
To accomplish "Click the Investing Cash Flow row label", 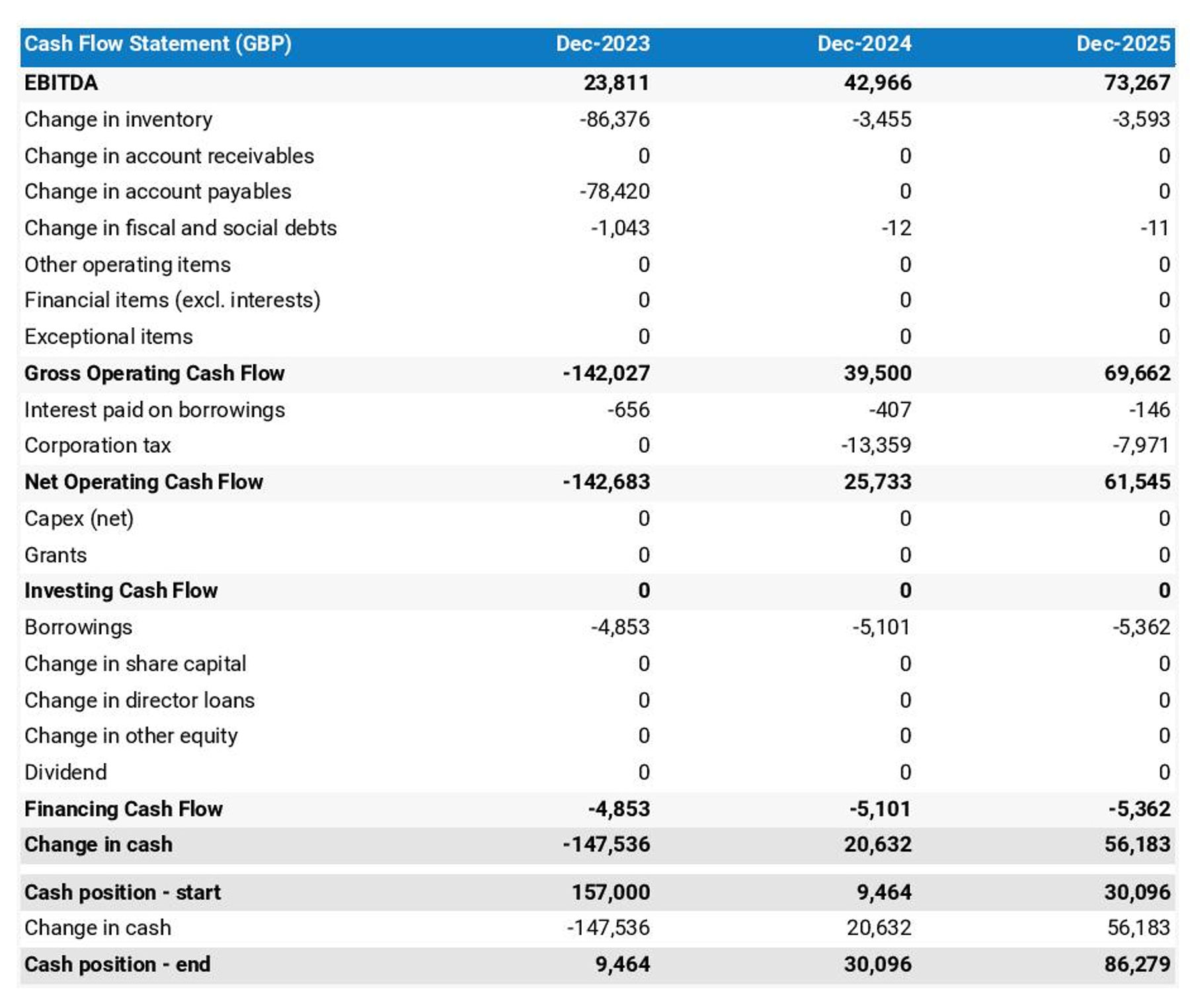I will coord(120,590).
